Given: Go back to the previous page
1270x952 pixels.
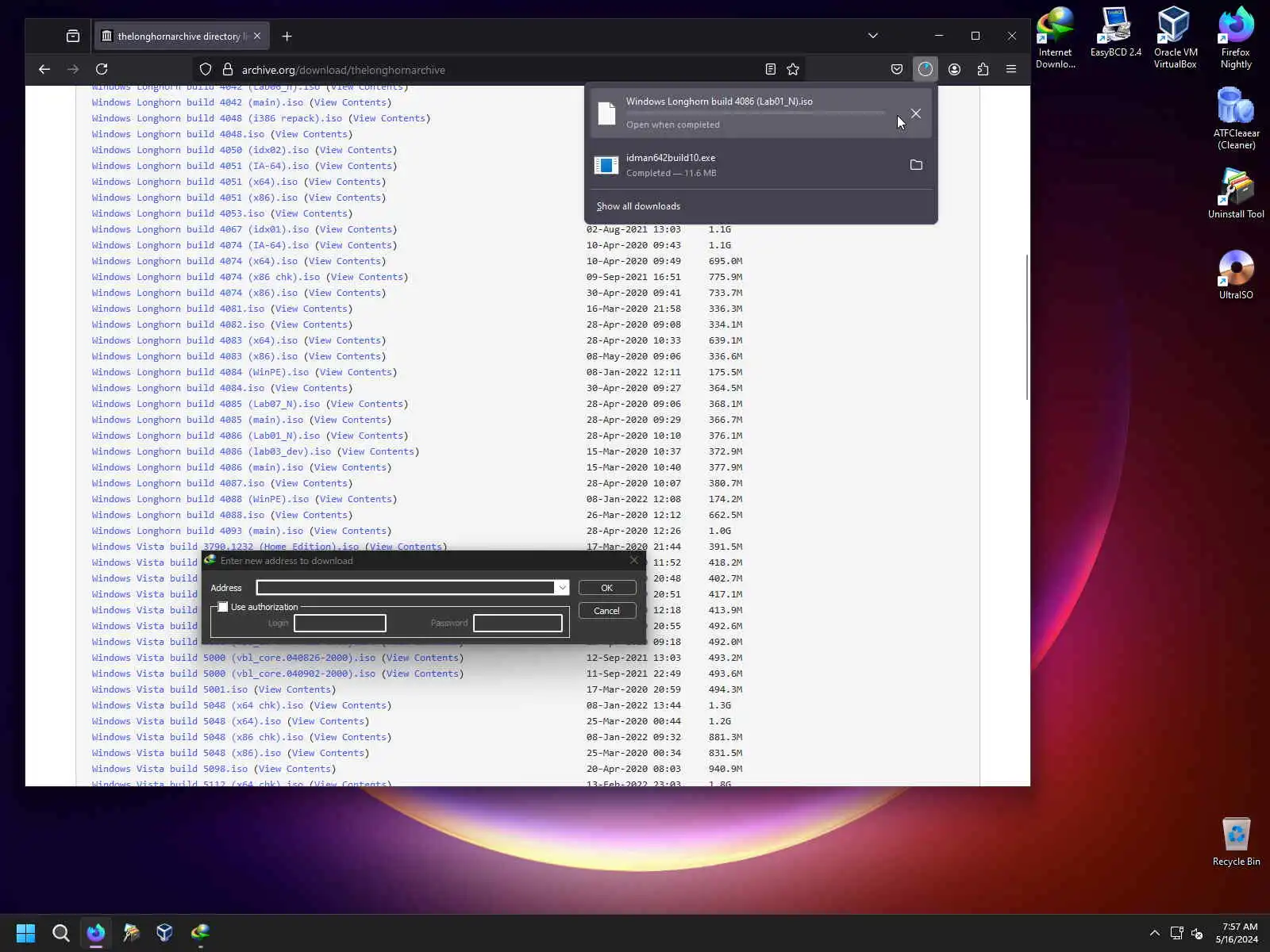Looking at the screenshot, I should click(x=44, y=69).
